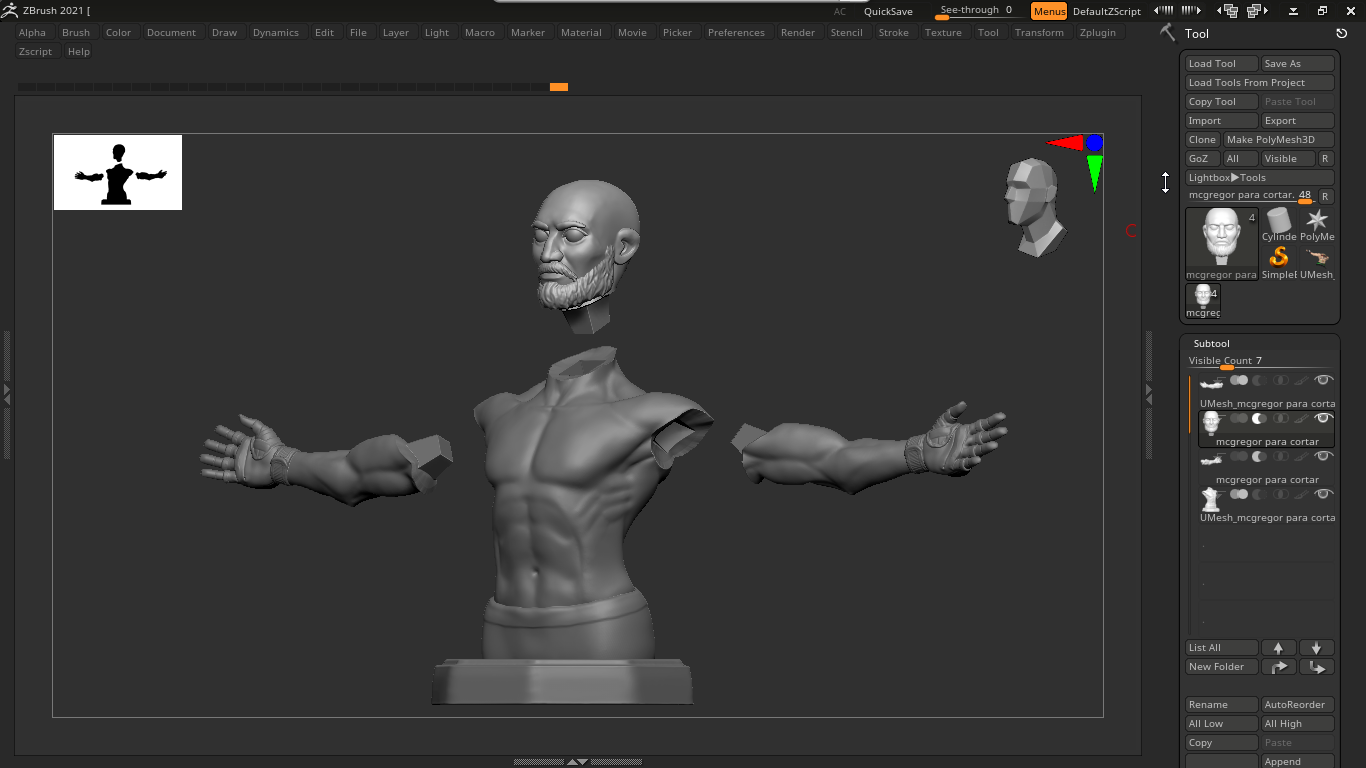
Task: Open the Brush menu
Action: [76, 32]
